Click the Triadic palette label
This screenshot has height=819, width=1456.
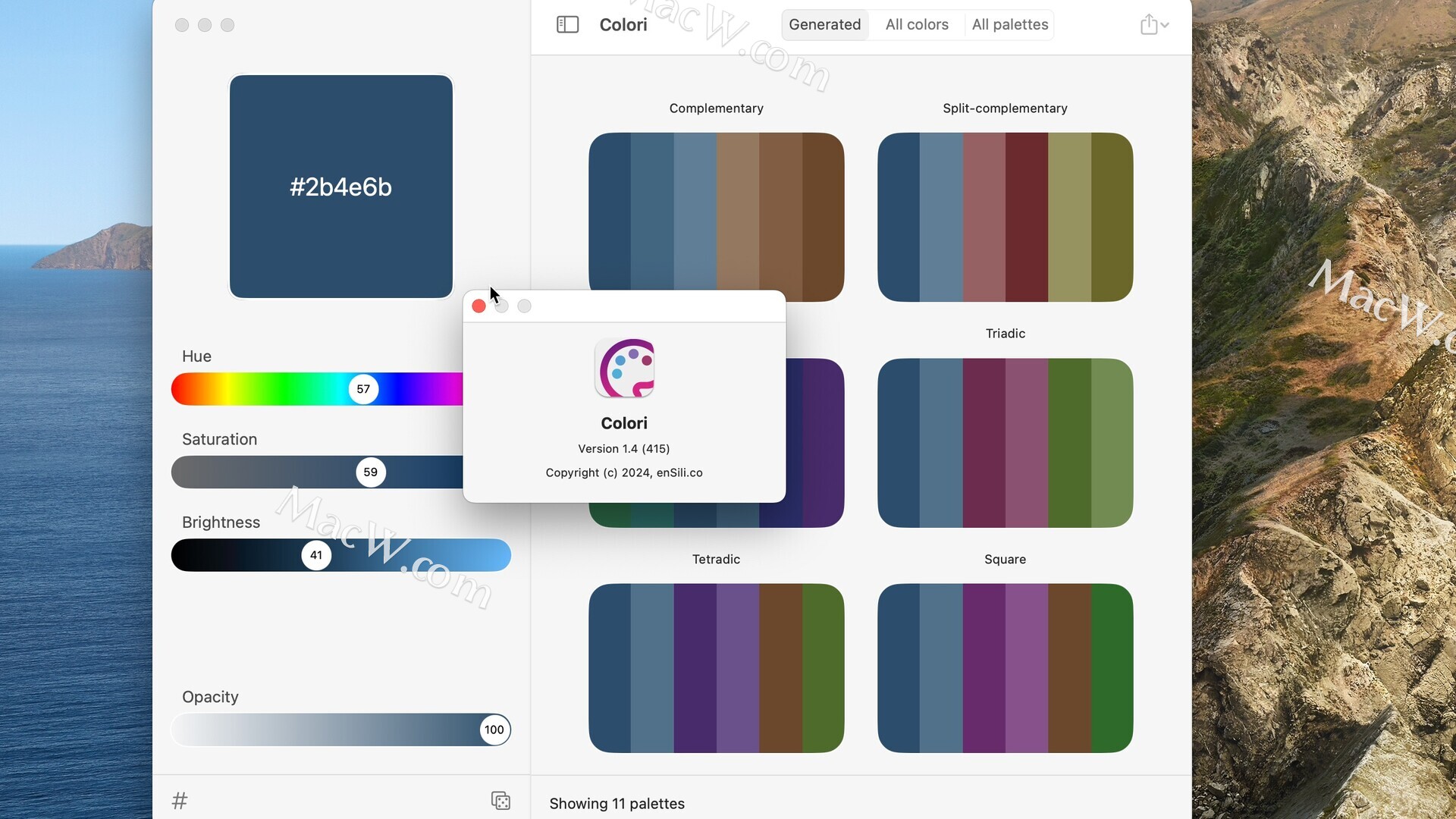[x=1005, y=334]
